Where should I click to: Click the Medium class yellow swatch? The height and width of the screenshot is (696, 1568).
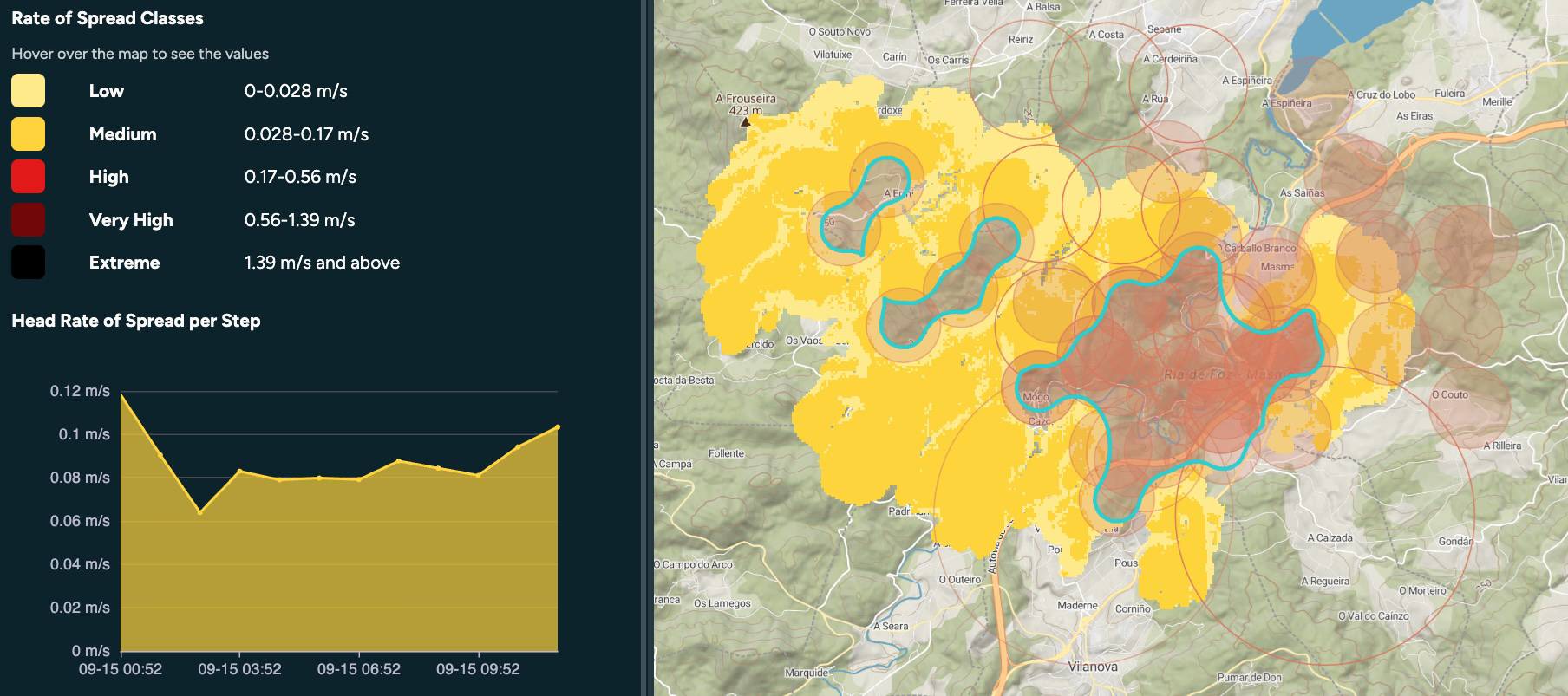[28, 134]
